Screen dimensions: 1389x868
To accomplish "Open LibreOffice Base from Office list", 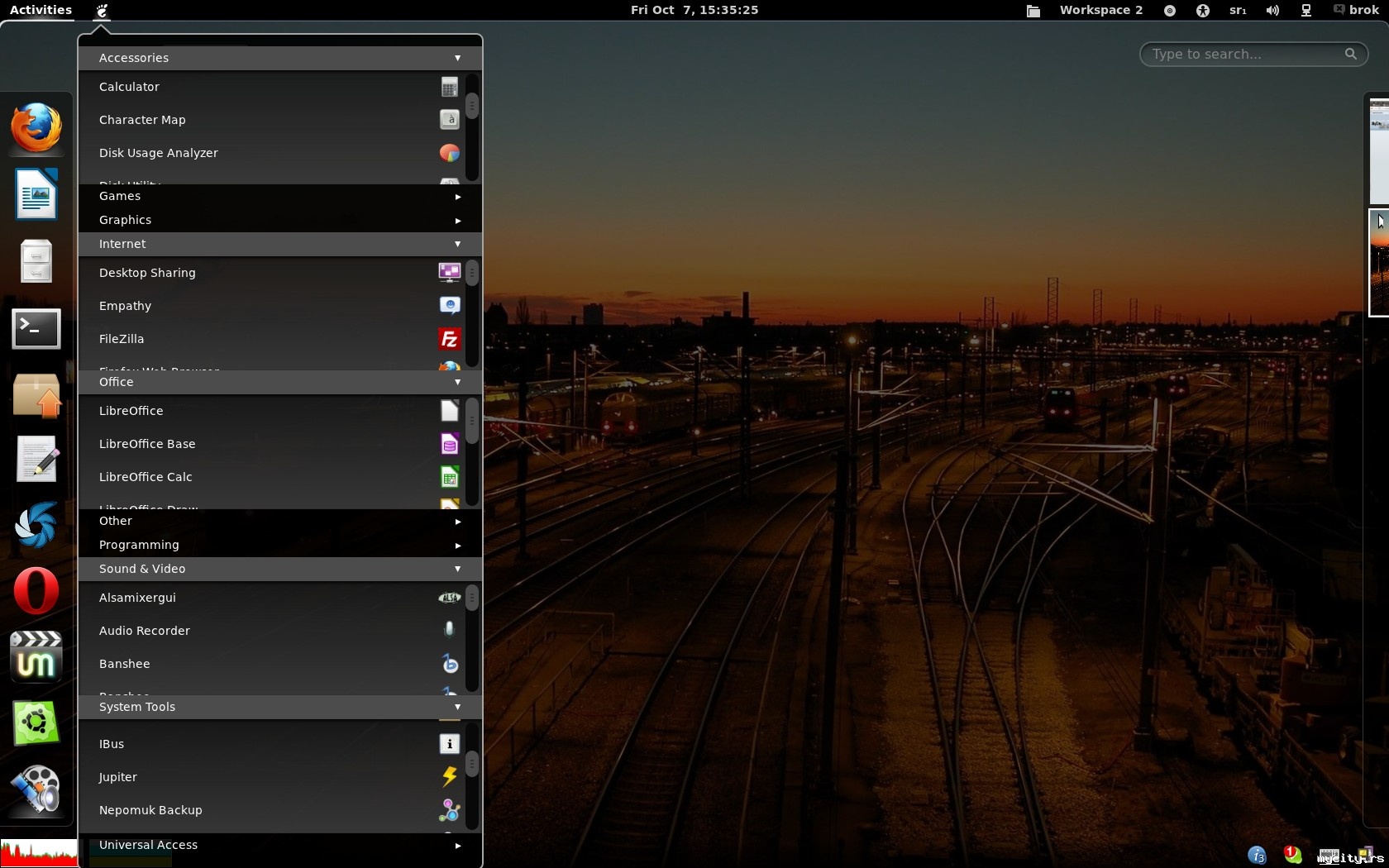I will 271,444.
